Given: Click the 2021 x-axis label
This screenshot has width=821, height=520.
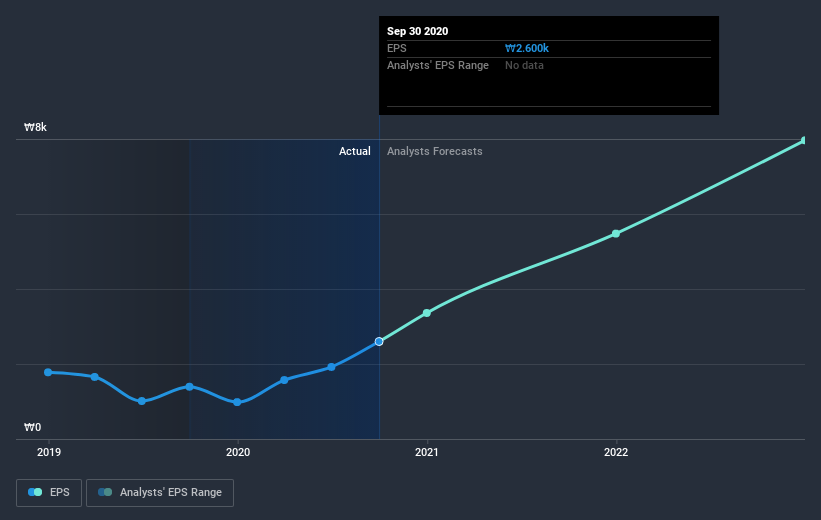Looking at the screenshot, I should pyautogui.click(x=427, y=452).
